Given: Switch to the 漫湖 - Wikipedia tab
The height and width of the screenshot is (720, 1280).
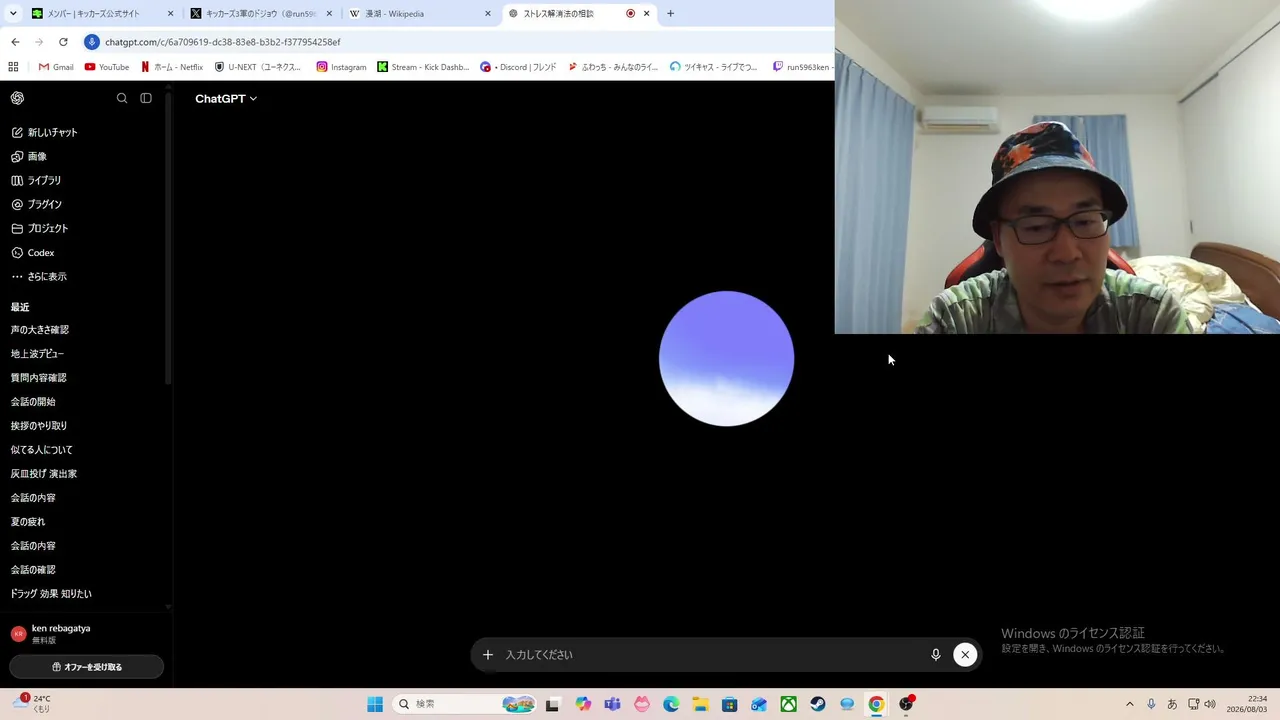Looking at the screenshot, I should pos(420,14).
